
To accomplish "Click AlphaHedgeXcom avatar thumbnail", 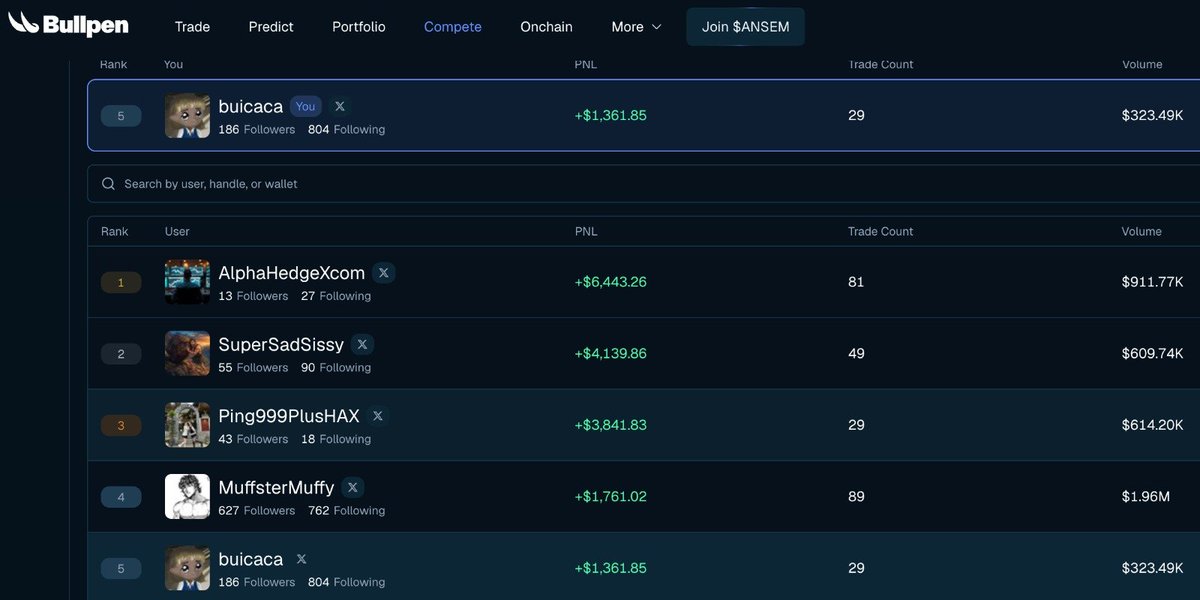I will click(x=187, y=282).
